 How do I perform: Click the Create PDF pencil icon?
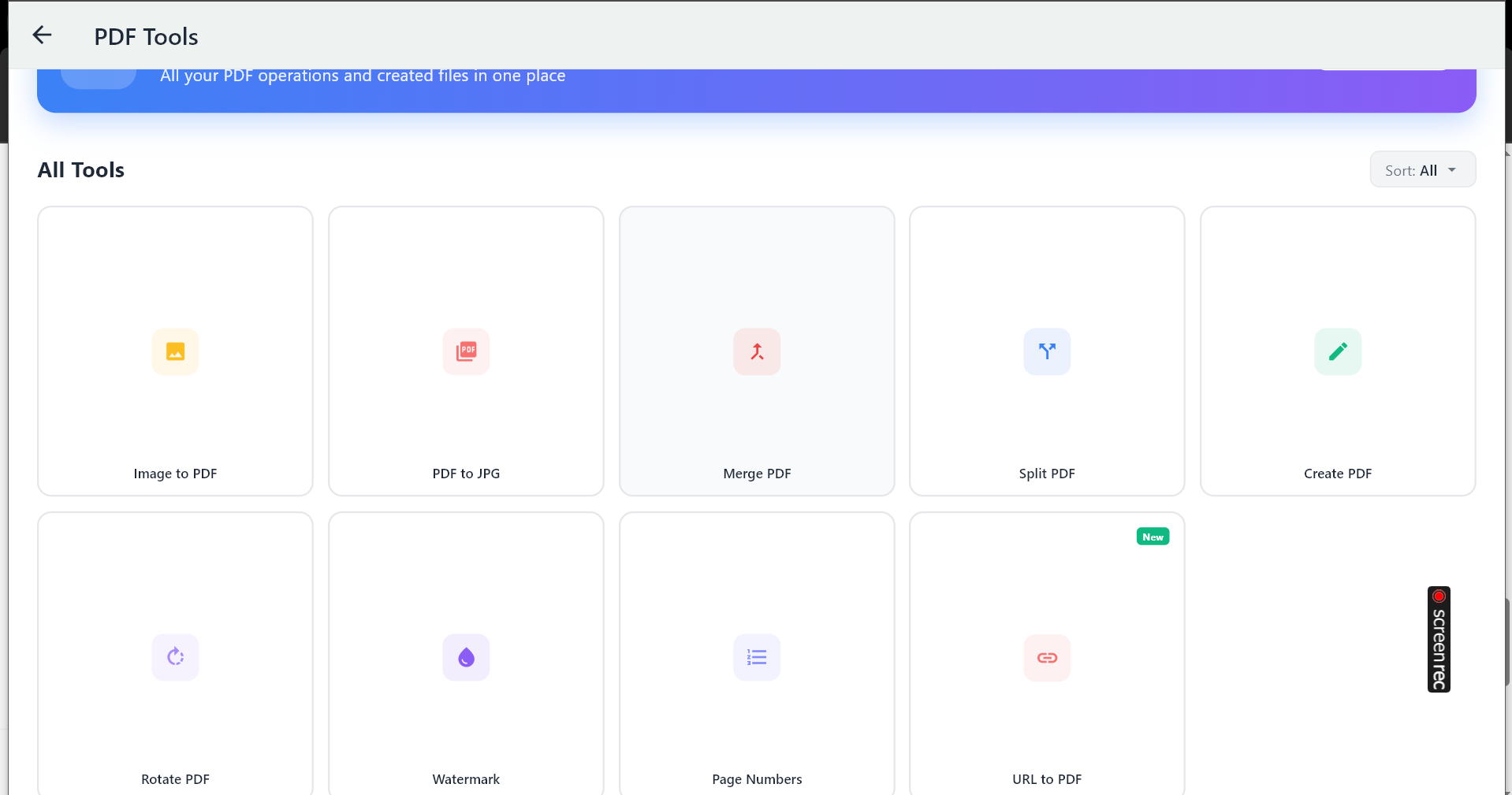(x=1338, y=351)
